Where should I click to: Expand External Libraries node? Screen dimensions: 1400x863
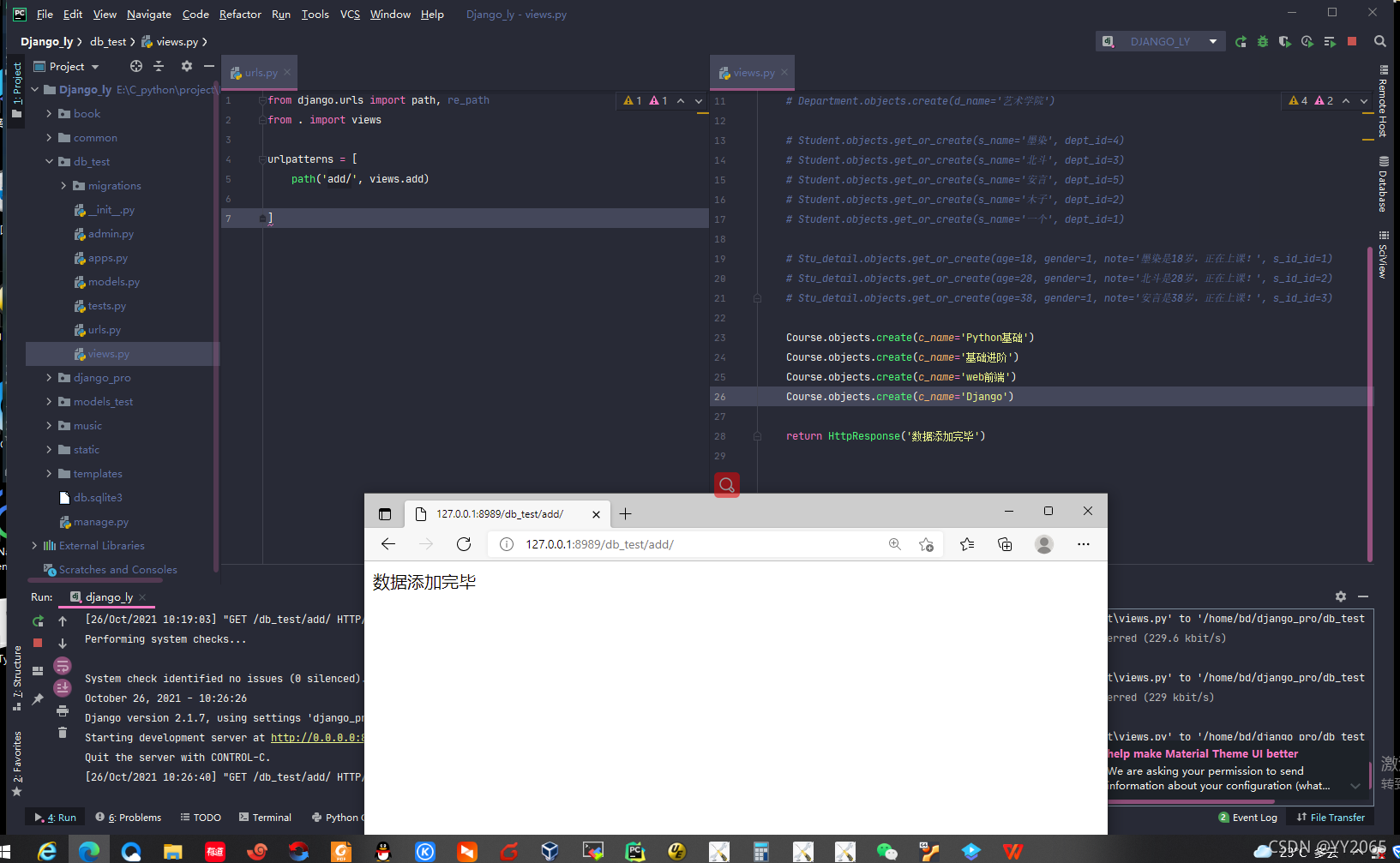click(34, 545)
